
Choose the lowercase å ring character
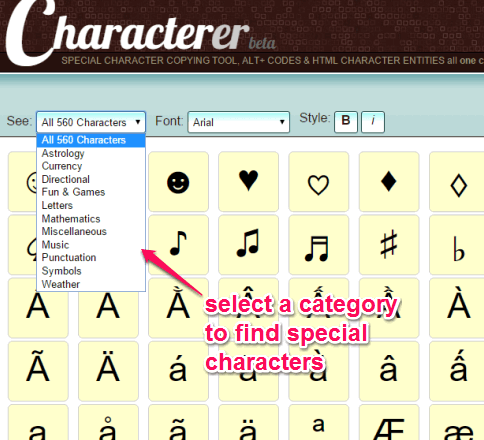click(108, 422)
